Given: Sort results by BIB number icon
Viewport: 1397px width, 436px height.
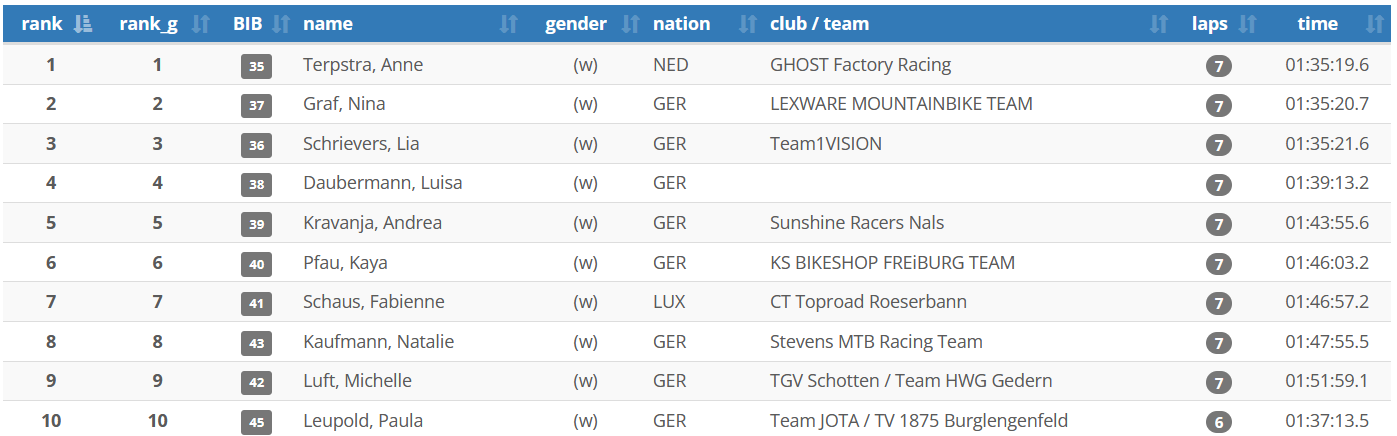Looking at the screenshot, I should (281, 24).
